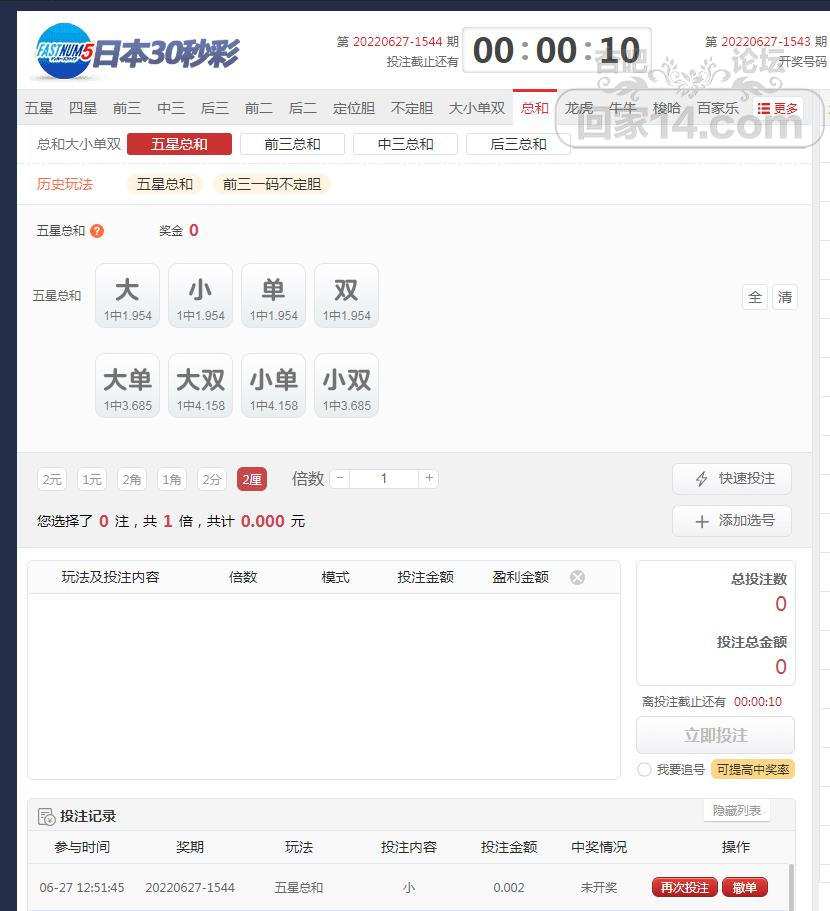This screenshot has width=830, height=911.
Task: Switch to the 百家乐 tab
Action: (x=718, y=109)
